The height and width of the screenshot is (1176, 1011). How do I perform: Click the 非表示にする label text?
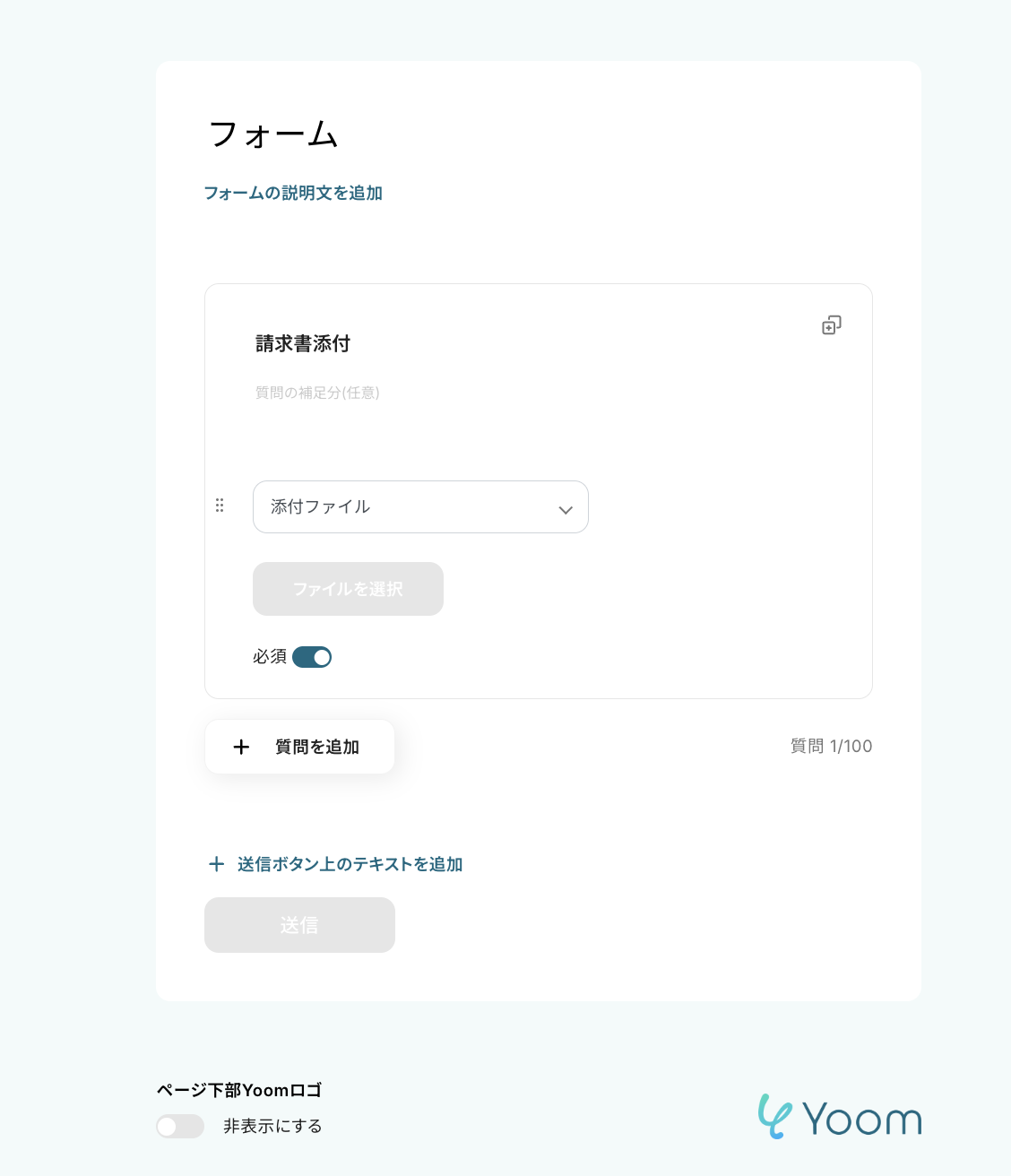click(x=272, y=1126)
